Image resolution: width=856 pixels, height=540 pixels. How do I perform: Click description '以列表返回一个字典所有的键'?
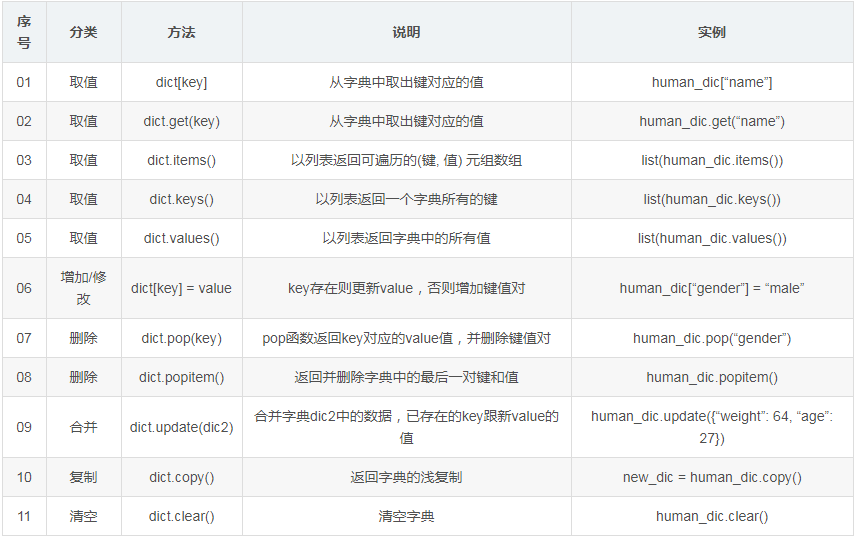[406, 199]
